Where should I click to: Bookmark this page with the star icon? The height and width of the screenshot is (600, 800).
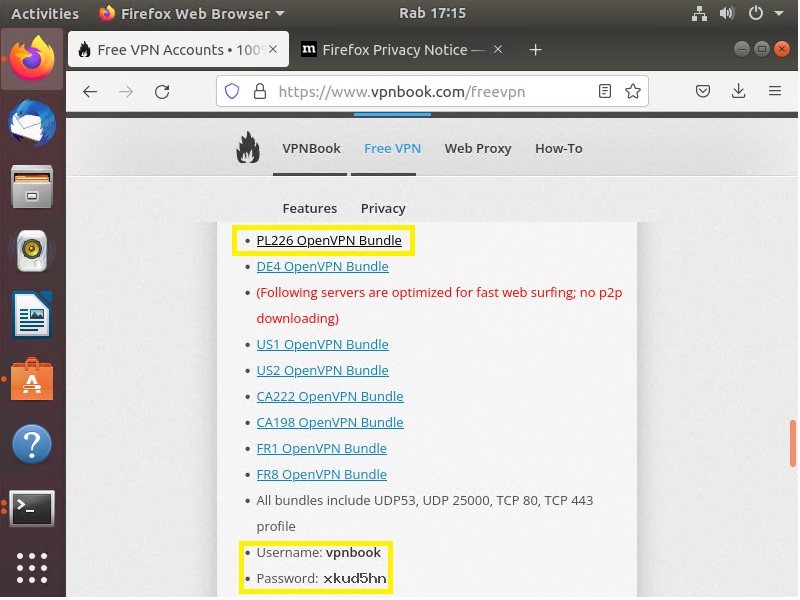click(x=632, y=92)
